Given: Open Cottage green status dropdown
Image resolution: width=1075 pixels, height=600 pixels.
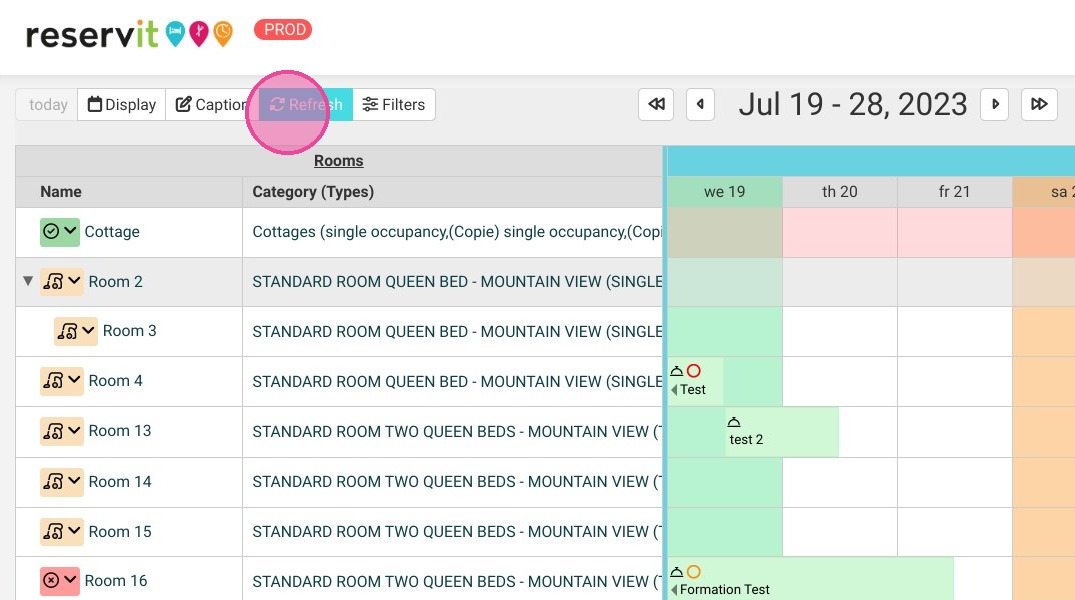Looking at the screenshot, I should [x=60, y=232].
